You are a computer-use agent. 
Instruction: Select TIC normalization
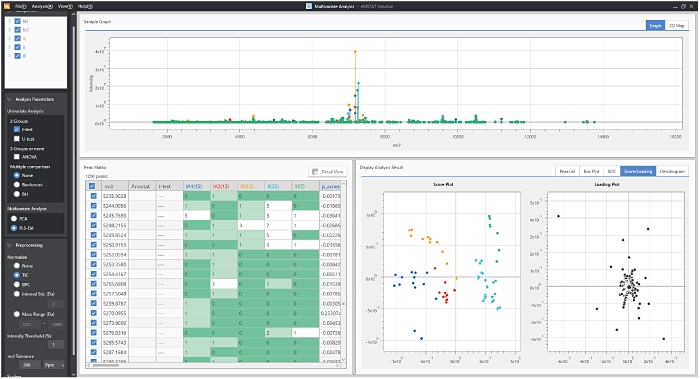pyautogui.click(x=17, y=275)
